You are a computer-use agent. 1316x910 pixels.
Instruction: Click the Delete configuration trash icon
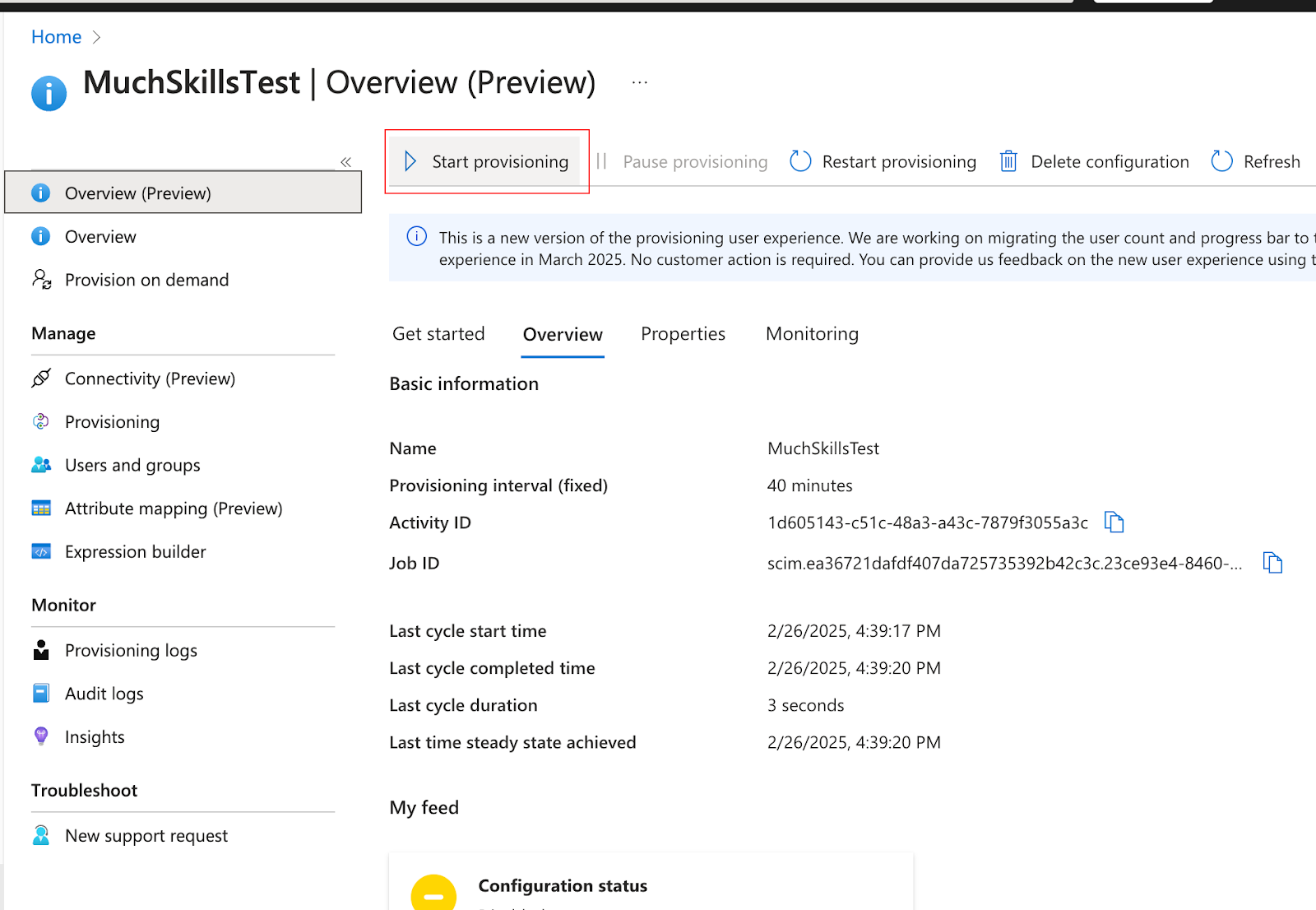(x=1008, y=161)
